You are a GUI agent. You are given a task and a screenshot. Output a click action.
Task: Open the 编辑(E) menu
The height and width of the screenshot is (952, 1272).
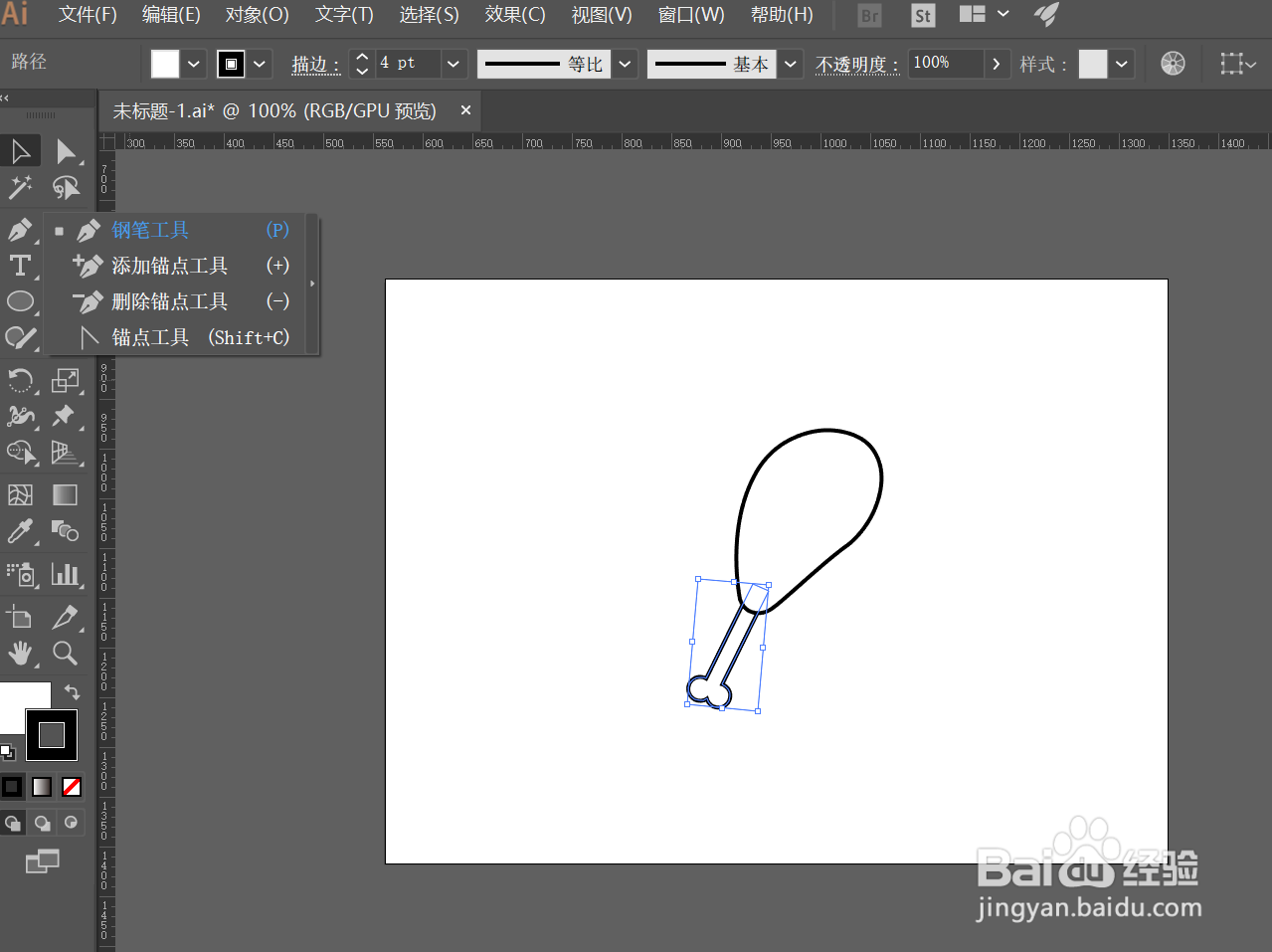(171, 15)
